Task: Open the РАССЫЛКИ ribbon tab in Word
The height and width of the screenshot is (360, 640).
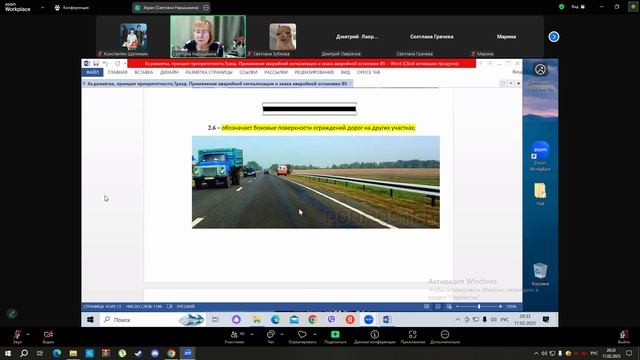Action: click(276, 72)
